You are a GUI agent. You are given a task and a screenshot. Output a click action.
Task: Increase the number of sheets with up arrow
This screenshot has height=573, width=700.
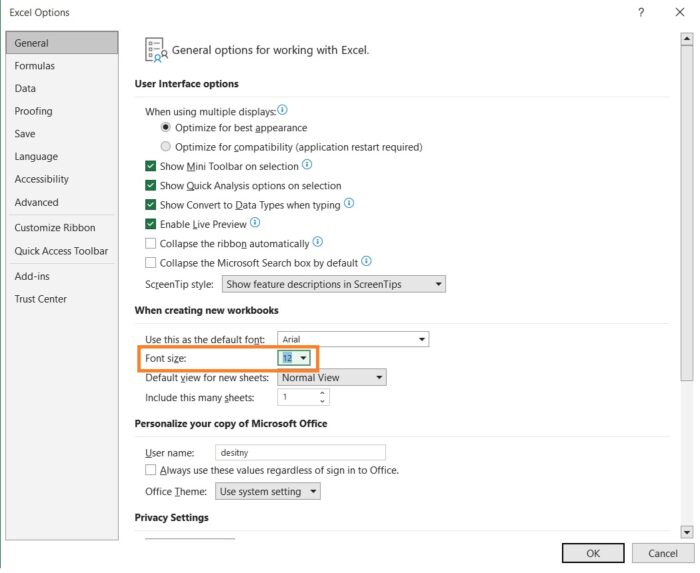pyautogui.click(x=322, y=393)
